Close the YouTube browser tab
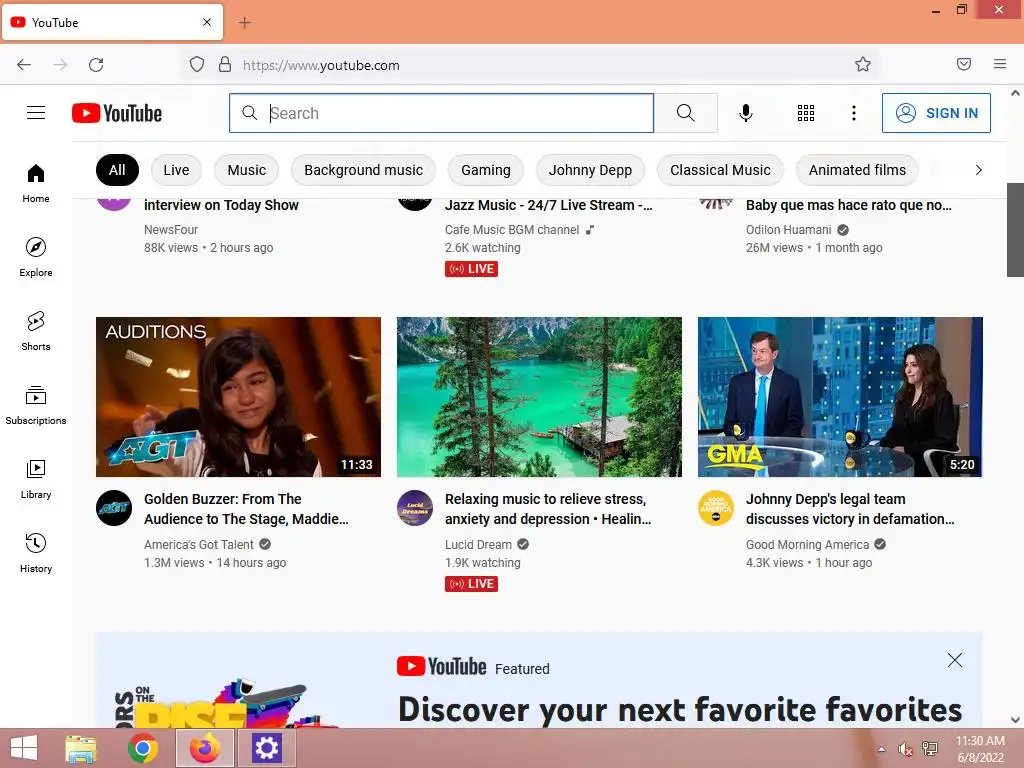The image size is (1024, 768). [207, 22]
